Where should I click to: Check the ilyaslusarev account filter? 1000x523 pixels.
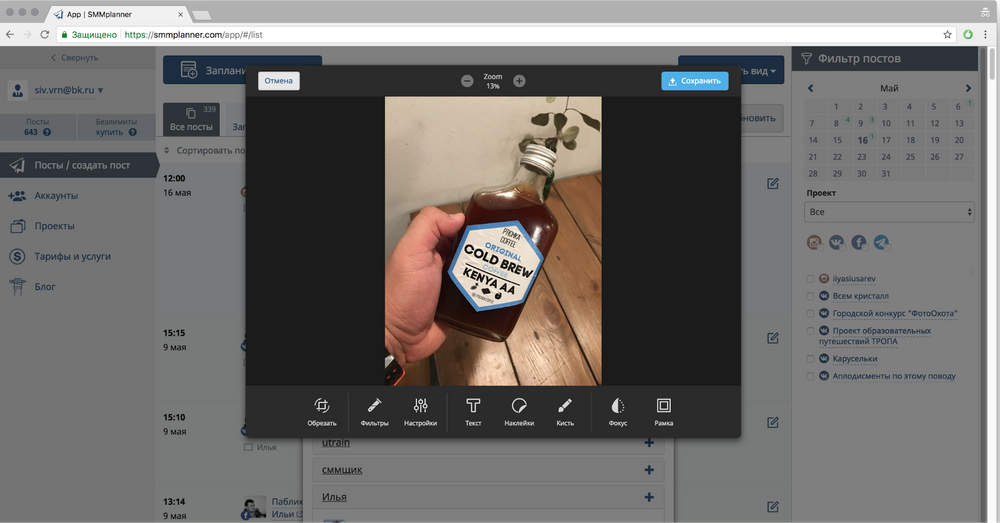click(811, 280)
